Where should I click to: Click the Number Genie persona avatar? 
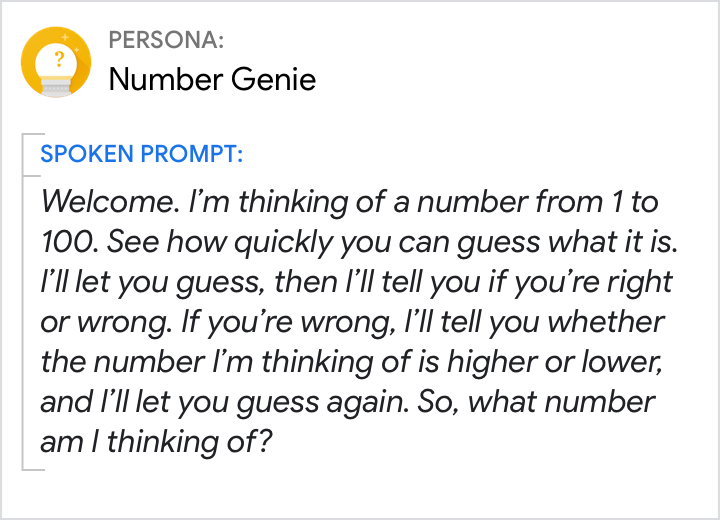pos(57,63)
